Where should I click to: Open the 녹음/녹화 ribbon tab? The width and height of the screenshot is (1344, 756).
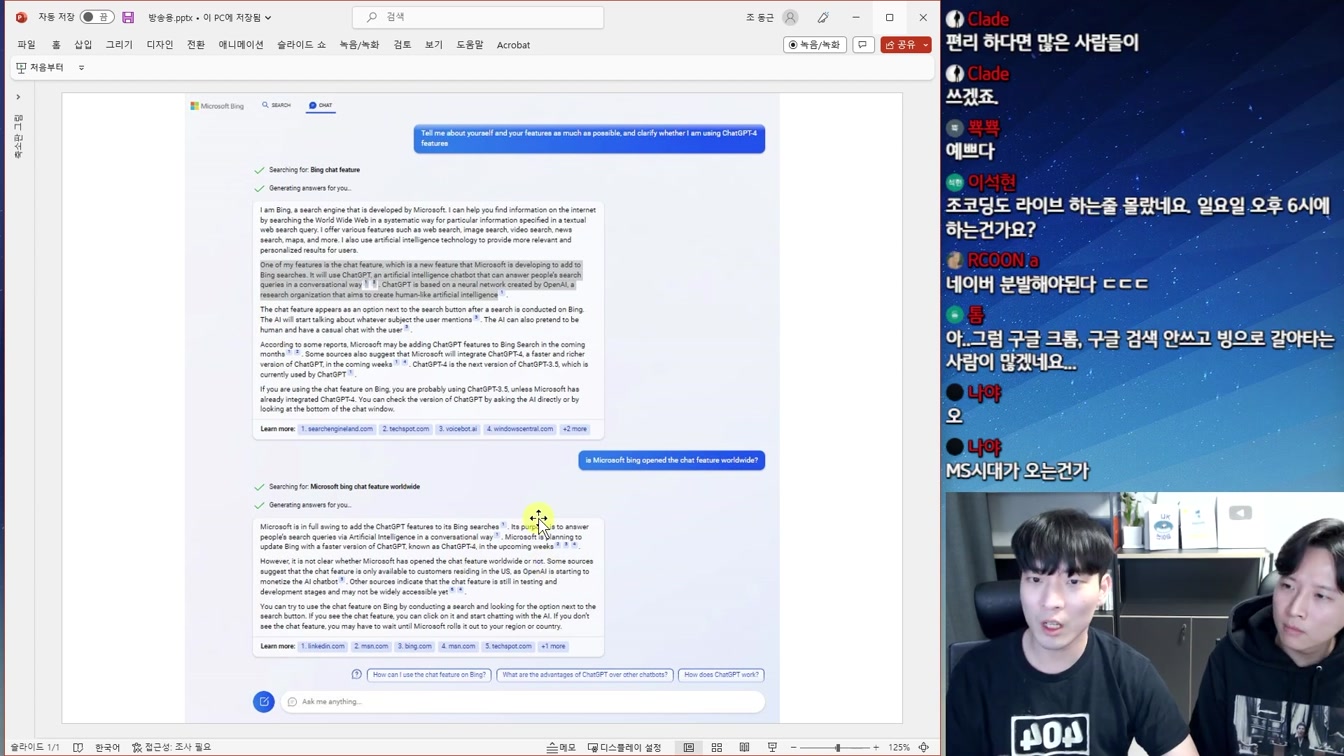pyautogui.click(x=359, y=45)
